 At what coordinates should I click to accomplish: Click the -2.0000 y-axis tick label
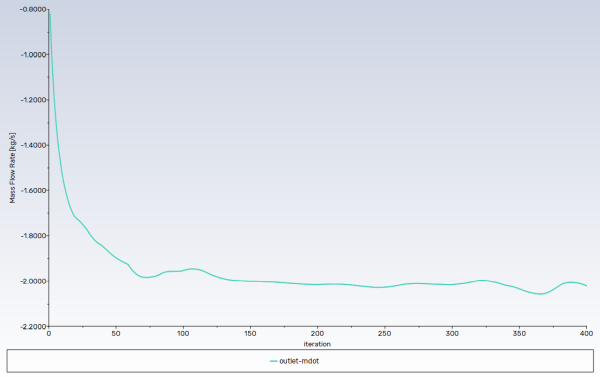tap(33, 281)
